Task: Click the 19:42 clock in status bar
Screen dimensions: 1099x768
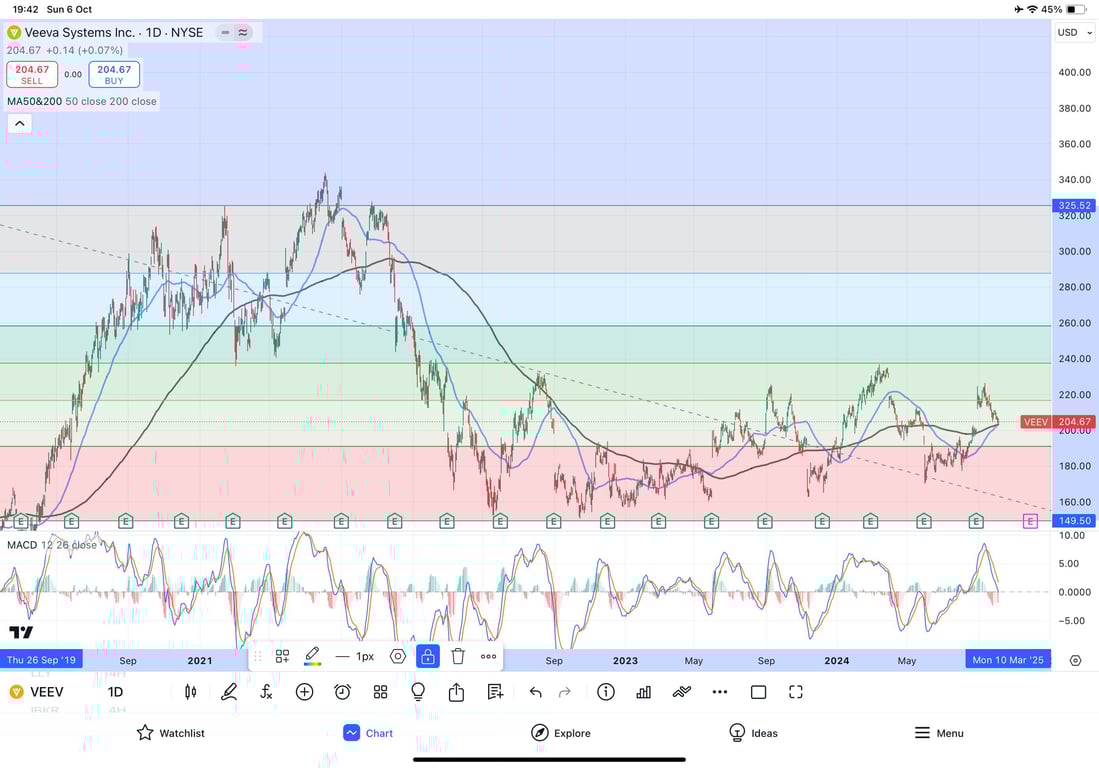Action: pos(25,9)
